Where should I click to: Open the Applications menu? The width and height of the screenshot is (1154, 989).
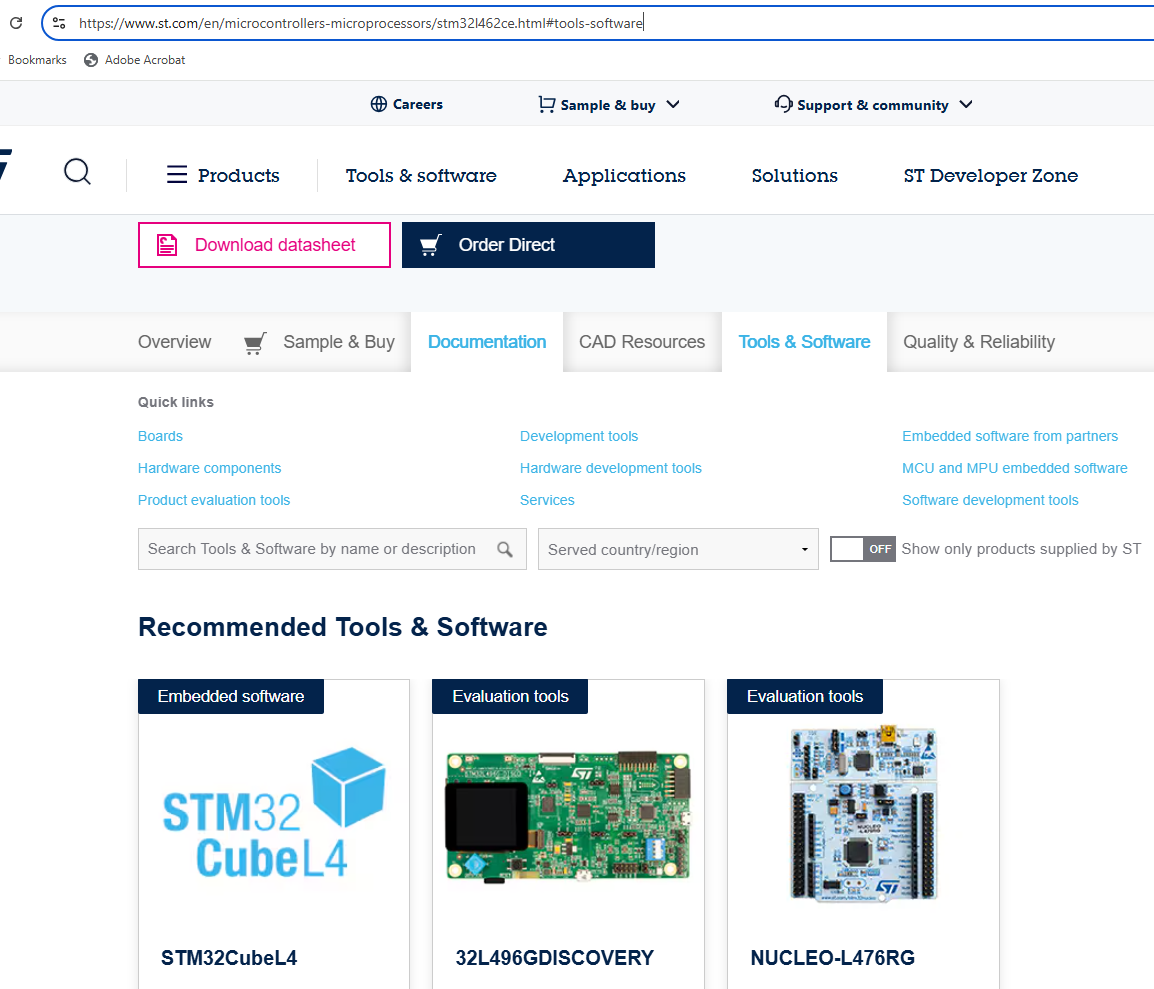pos(624,175)
